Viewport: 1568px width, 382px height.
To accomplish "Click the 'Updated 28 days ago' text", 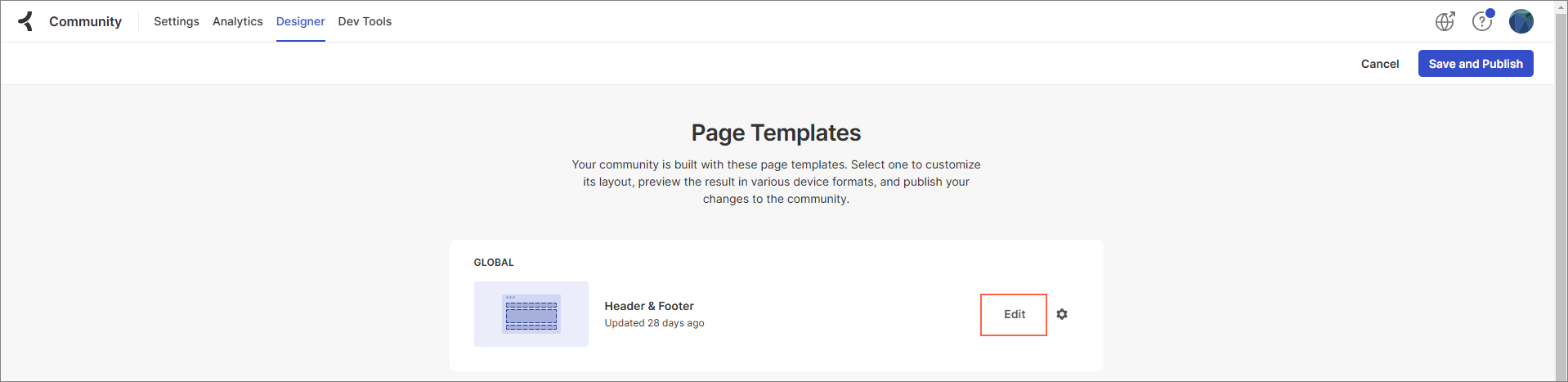I will pyautogui.click(x=654, y=323).
